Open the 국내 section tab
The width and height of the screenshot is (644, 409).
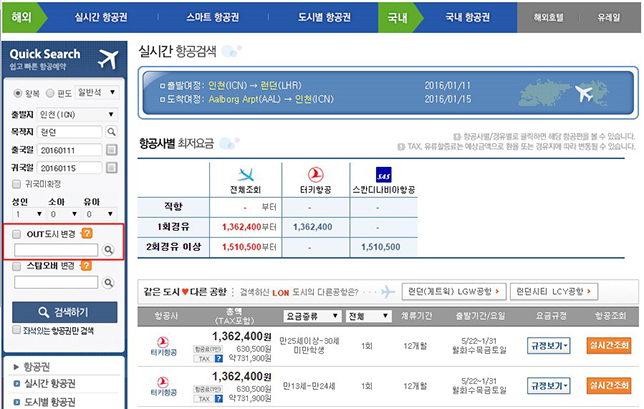(397, 17)
